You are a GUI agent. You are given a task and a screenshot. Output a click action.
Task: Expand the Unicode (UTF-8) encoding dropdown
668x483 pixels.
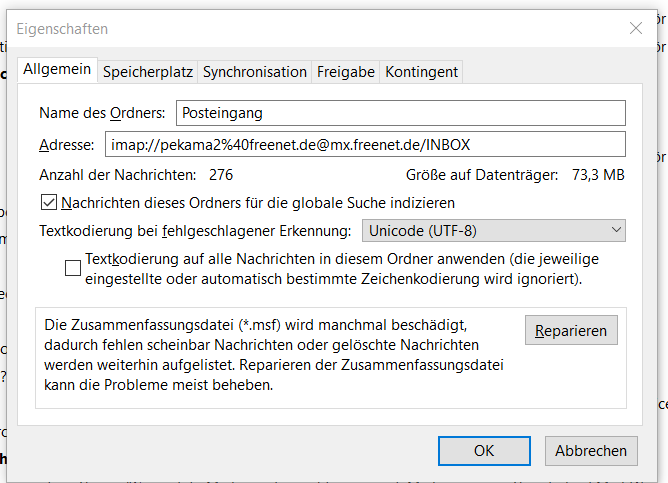click(x=493, y=231)
